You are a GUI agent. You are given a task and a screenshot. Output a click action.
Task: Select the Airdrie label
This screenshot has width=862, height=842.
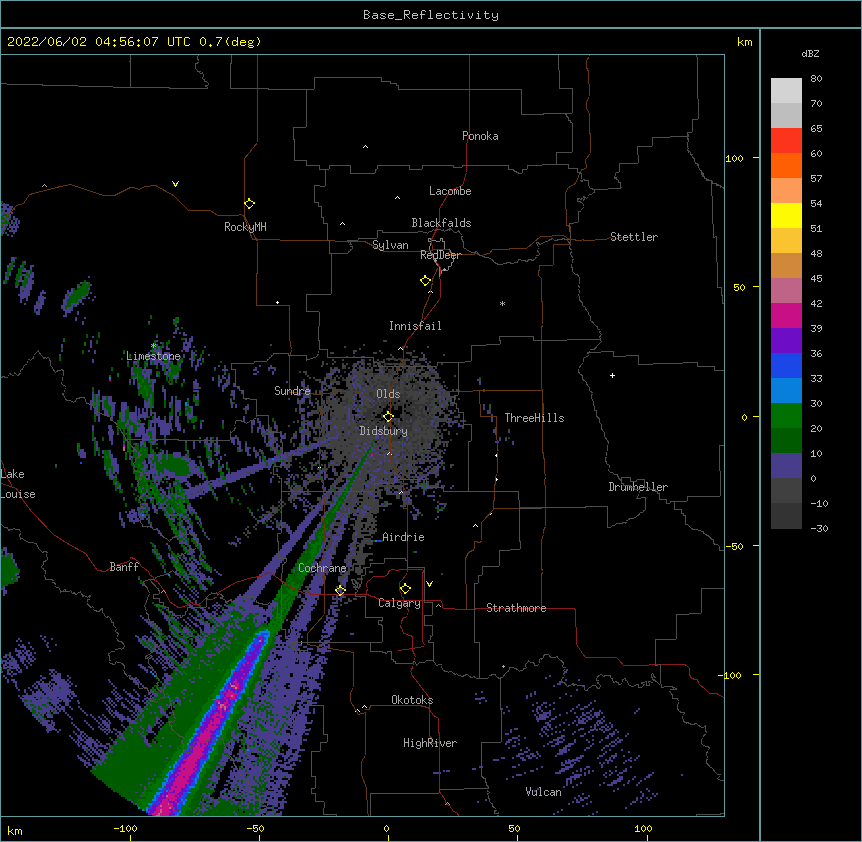(x=403, y=537)
